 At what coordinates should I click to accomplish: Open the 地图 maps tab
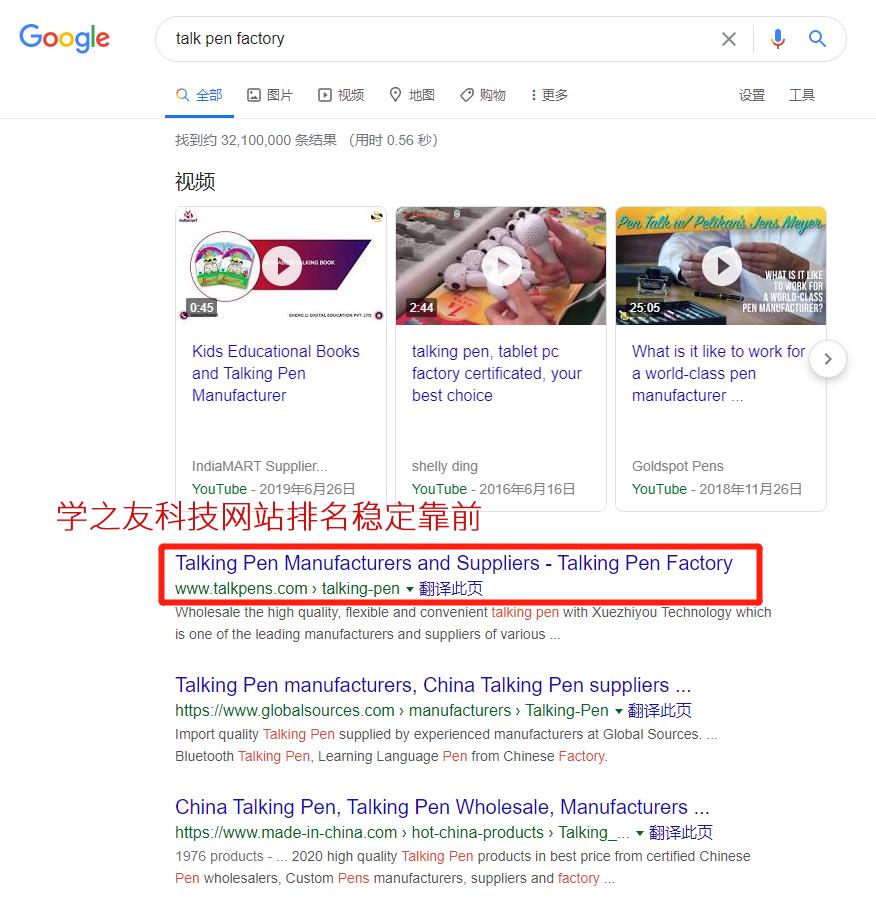tap(412, 95)
